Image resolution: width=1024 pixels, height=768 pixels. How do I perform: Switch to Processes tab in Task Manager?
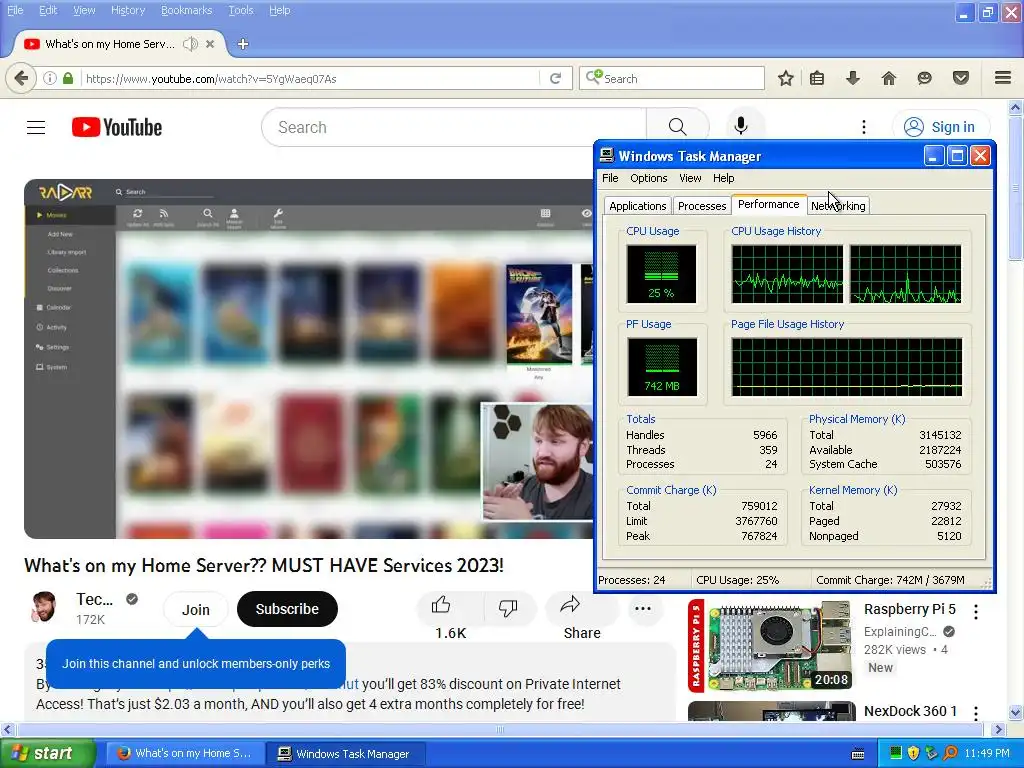701,206
